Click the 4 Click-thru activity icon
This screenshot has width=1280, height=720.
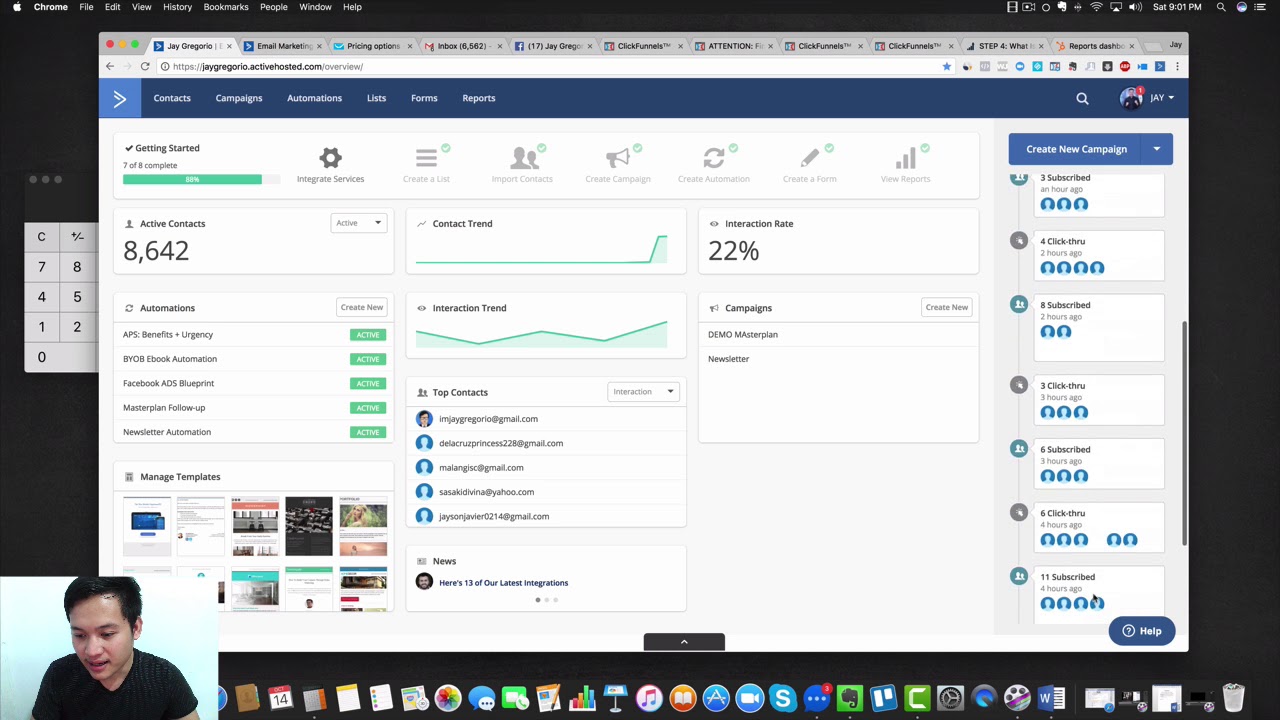[x=1018, y=240]
